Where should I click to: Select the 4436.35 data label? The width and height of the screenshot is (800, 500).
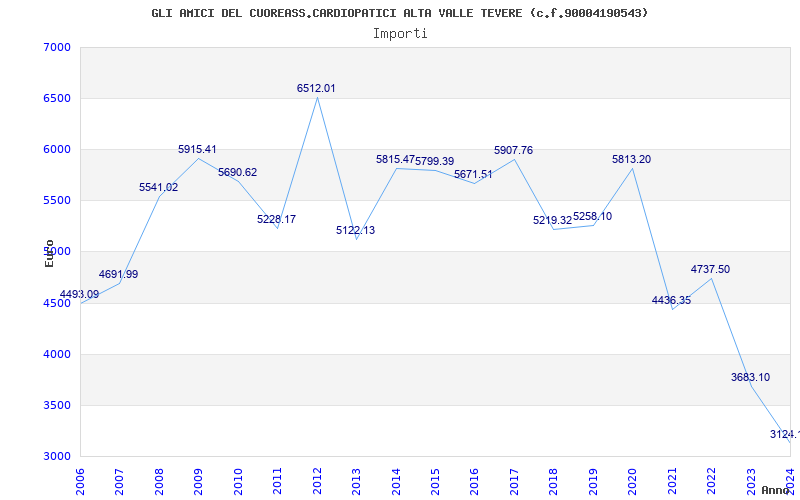tap(671, 301)
